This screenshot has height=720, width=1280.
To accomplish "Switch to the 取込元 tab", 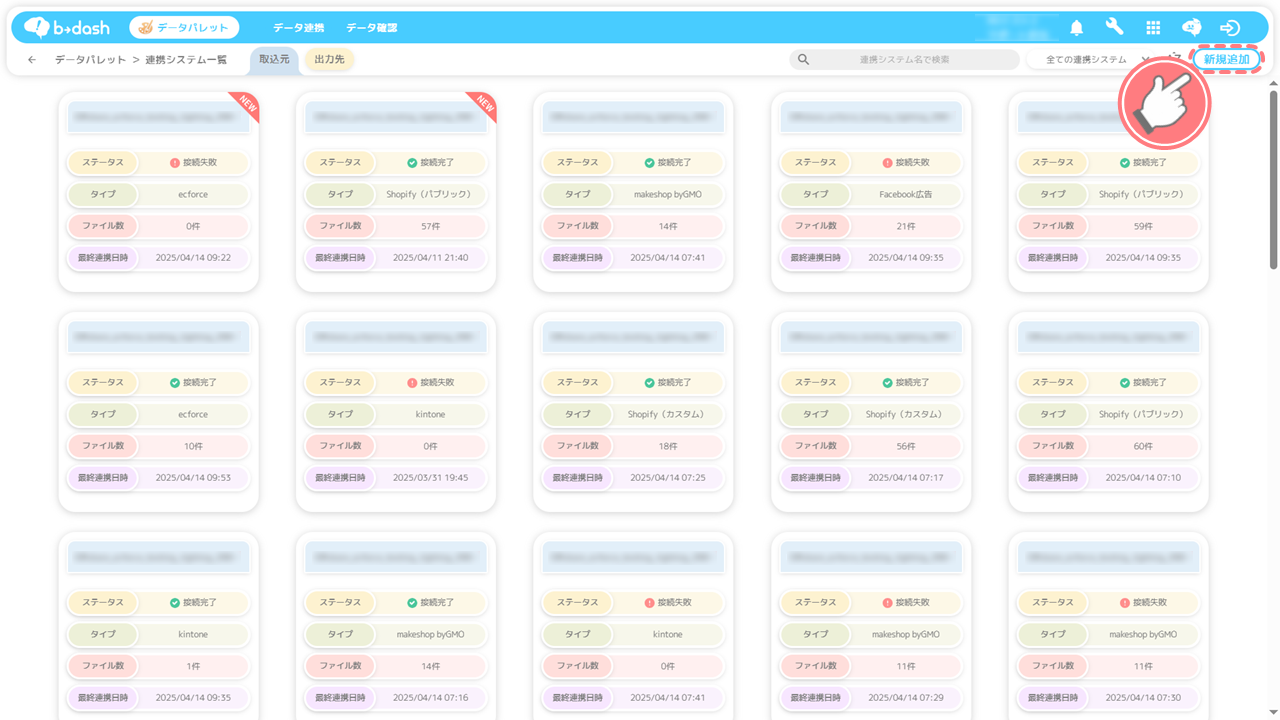I will 274,60.
